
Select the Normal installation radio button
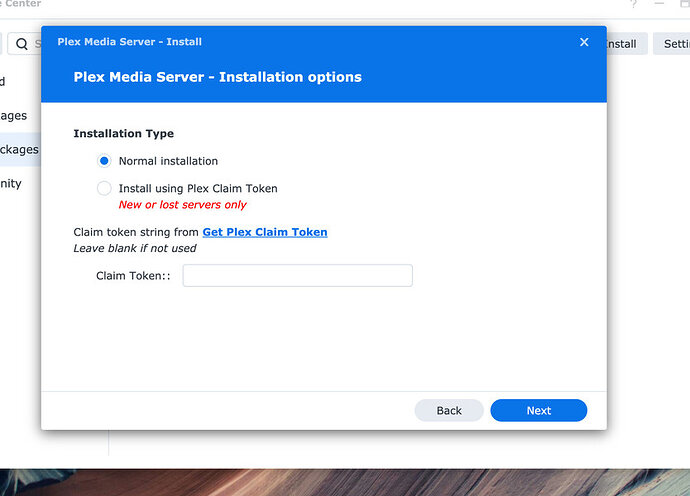[x=104, y=161]
